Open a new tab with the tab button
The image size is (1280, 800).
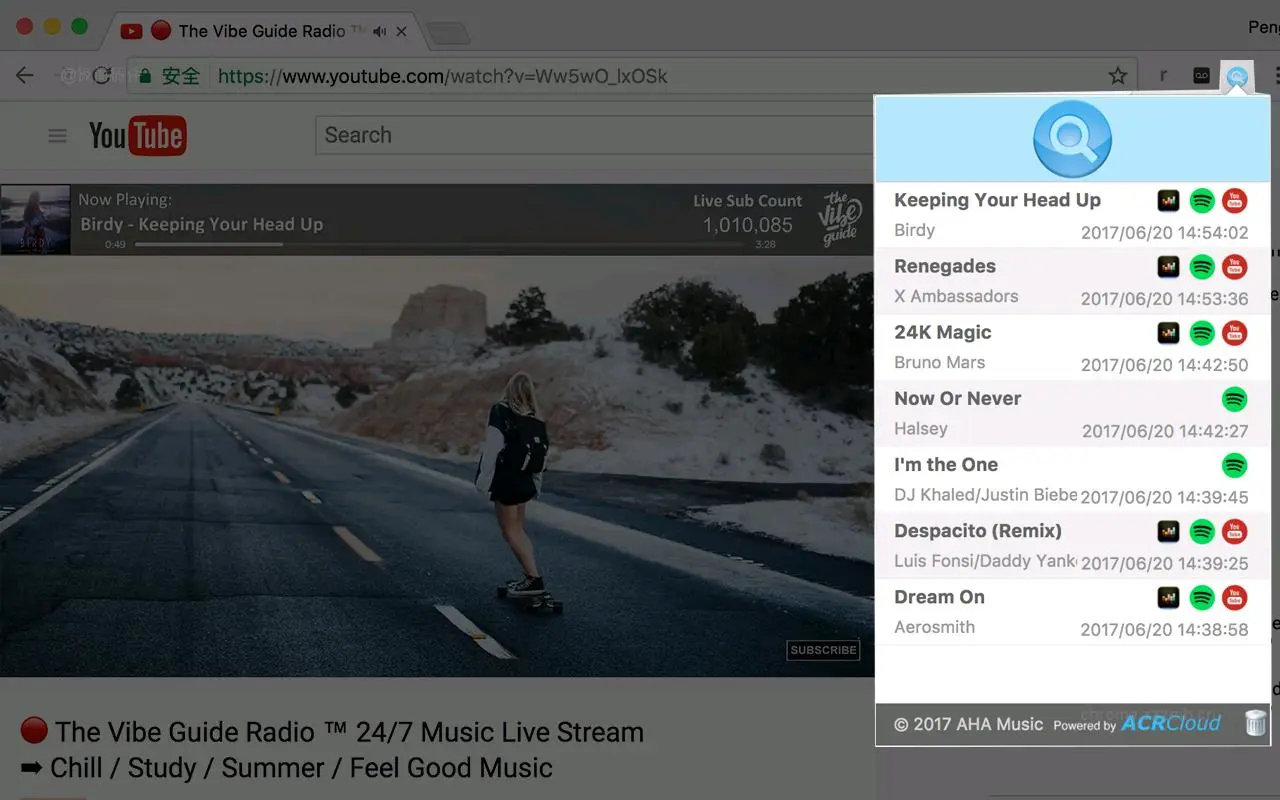click(x=448, y=33)
